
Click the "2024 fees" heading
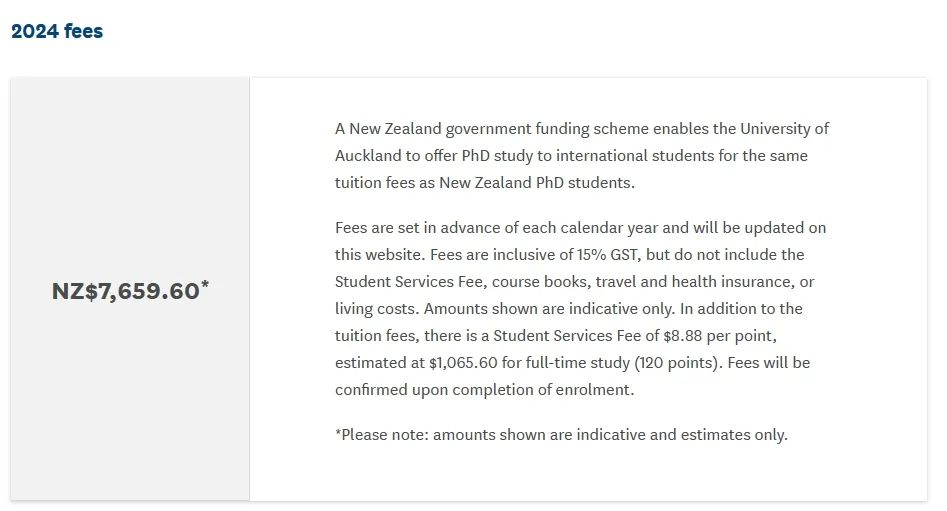point(57,31)
